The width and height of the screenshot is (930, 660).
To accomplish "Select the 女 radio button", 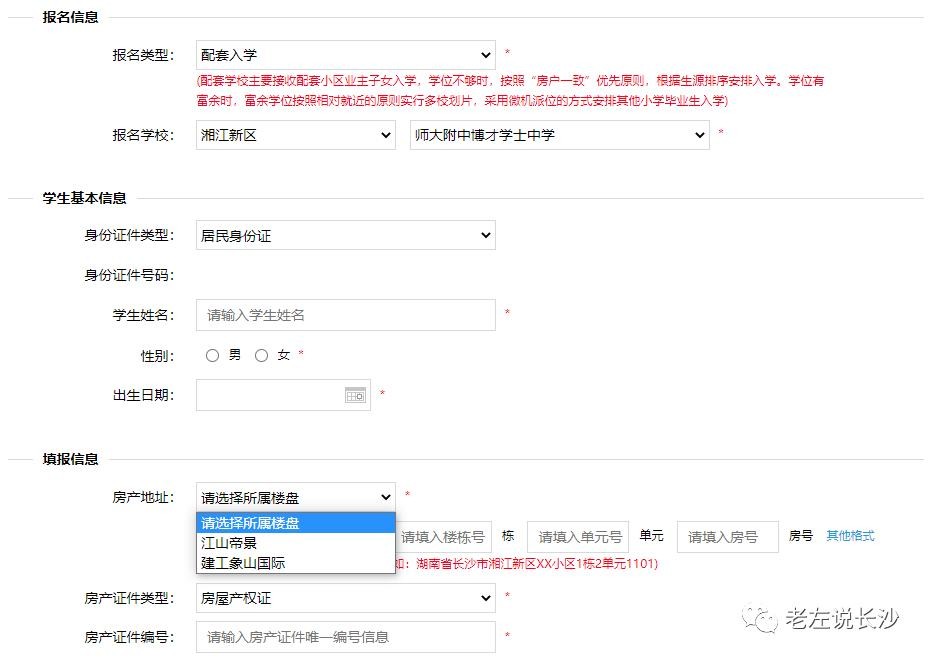I will pos(262,355).
